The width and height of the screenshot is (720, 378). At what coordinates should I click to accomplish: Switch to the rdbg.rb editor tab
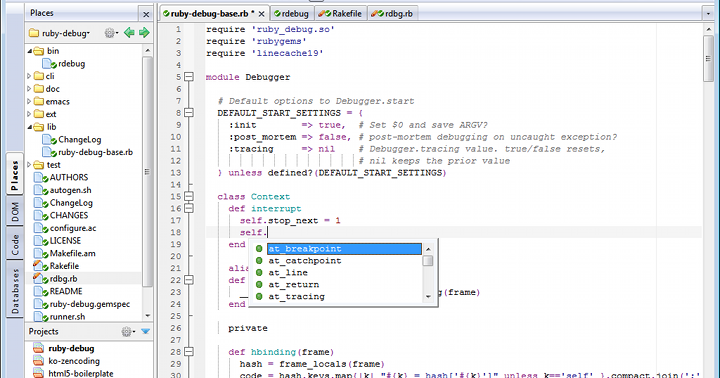392,14
